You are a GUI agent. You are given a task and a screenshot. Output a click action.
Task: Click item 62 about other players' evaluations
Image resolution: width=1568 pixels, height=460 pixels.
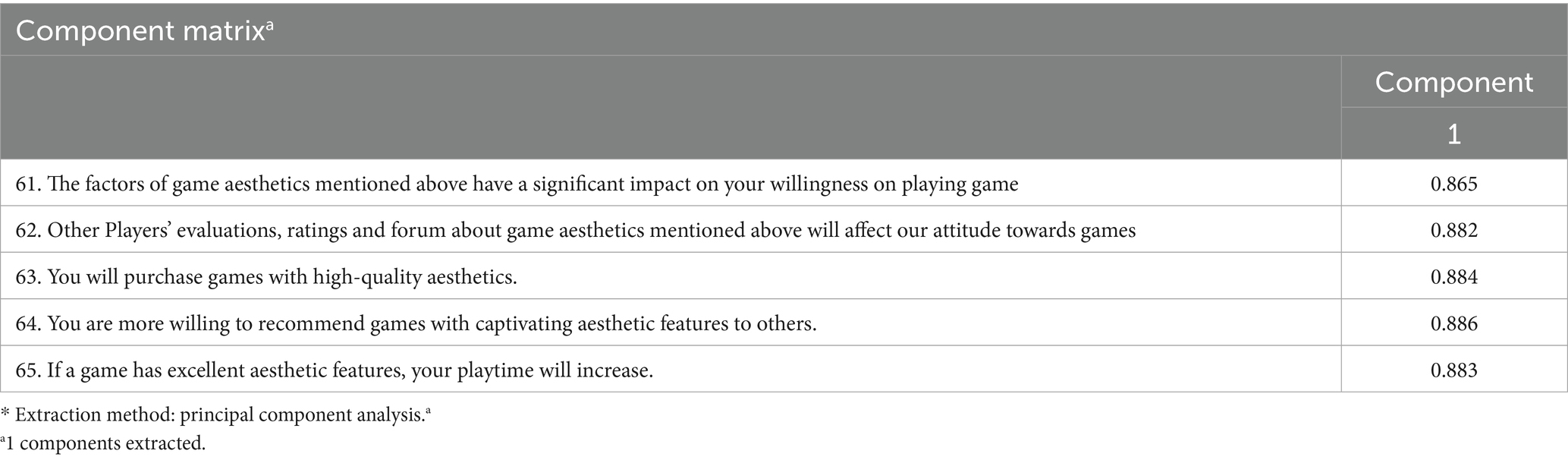[575, 230]
